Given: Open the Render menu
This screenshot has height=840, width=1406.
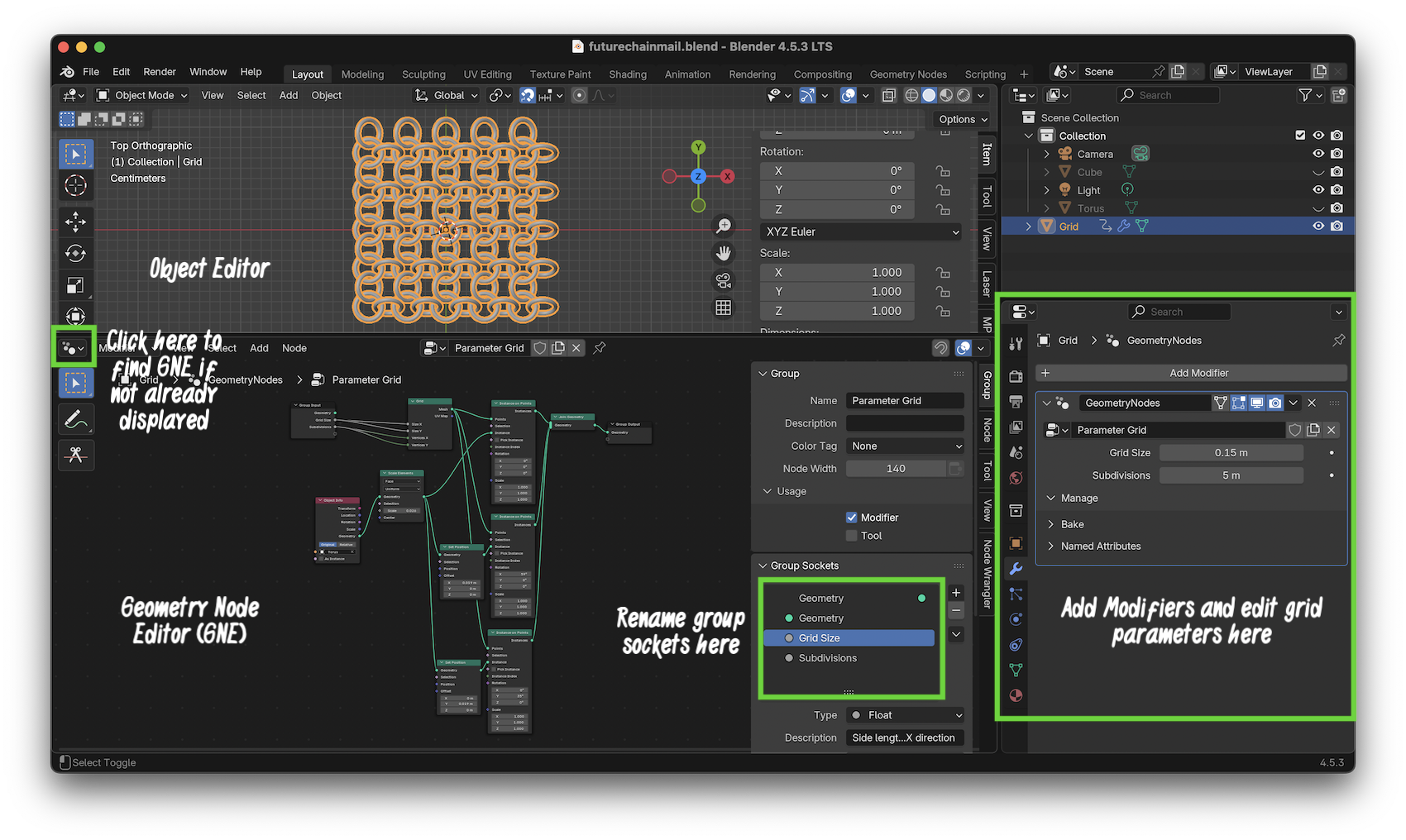Looking at the screenshot, I should [160, 72].
